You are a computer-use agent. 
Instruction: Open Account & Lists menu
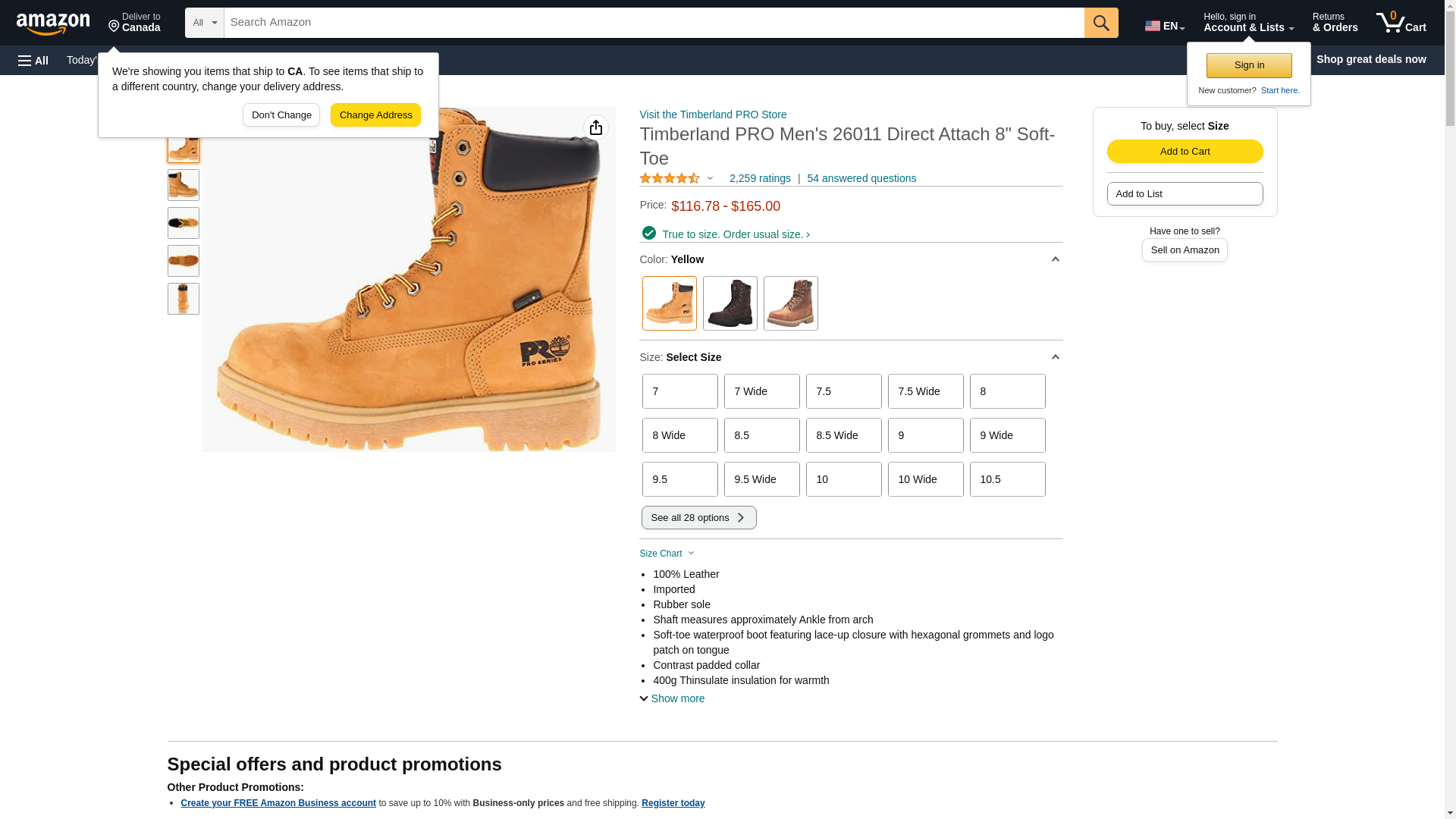(1247, 23)
